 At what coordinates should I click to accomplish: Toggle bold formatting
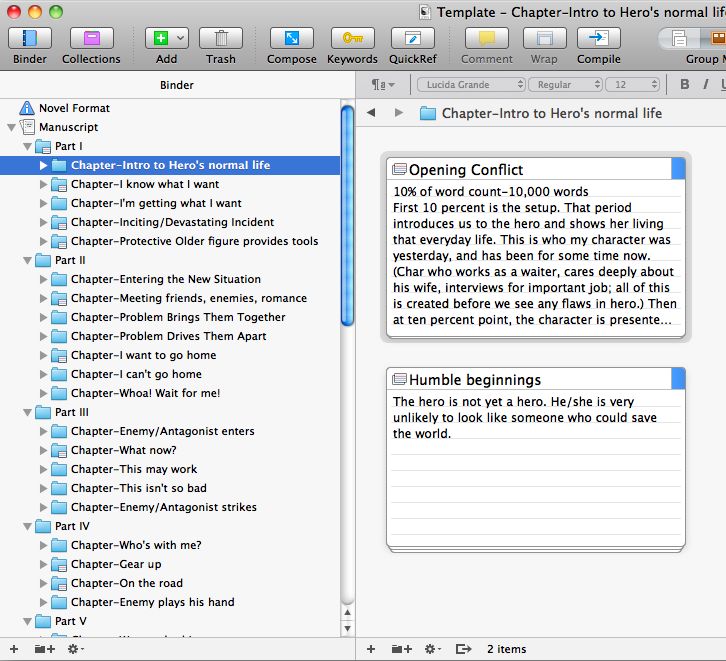(684, 85)
